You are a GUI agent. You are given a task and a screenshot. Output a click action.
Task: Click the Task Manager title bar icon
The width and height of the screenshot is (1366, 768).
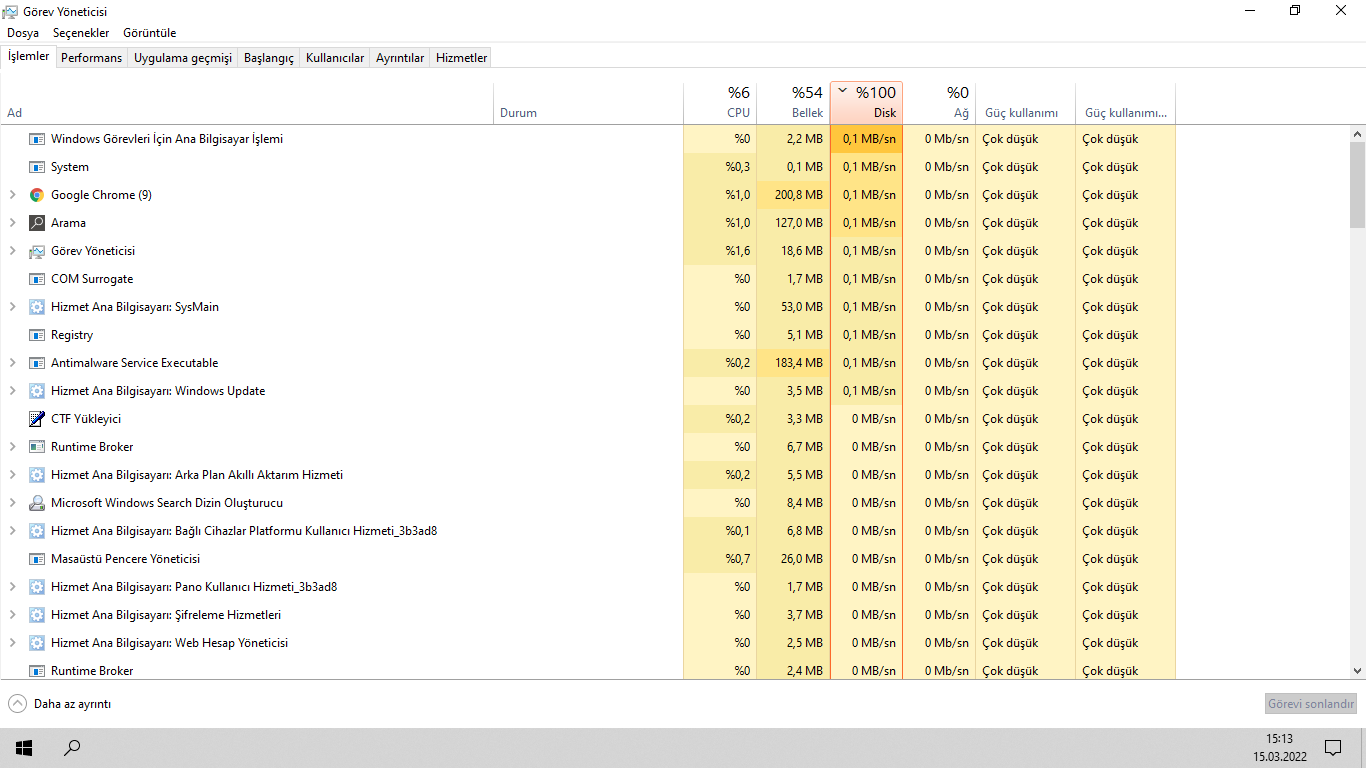pyautogui.click(x=10, y=11)
